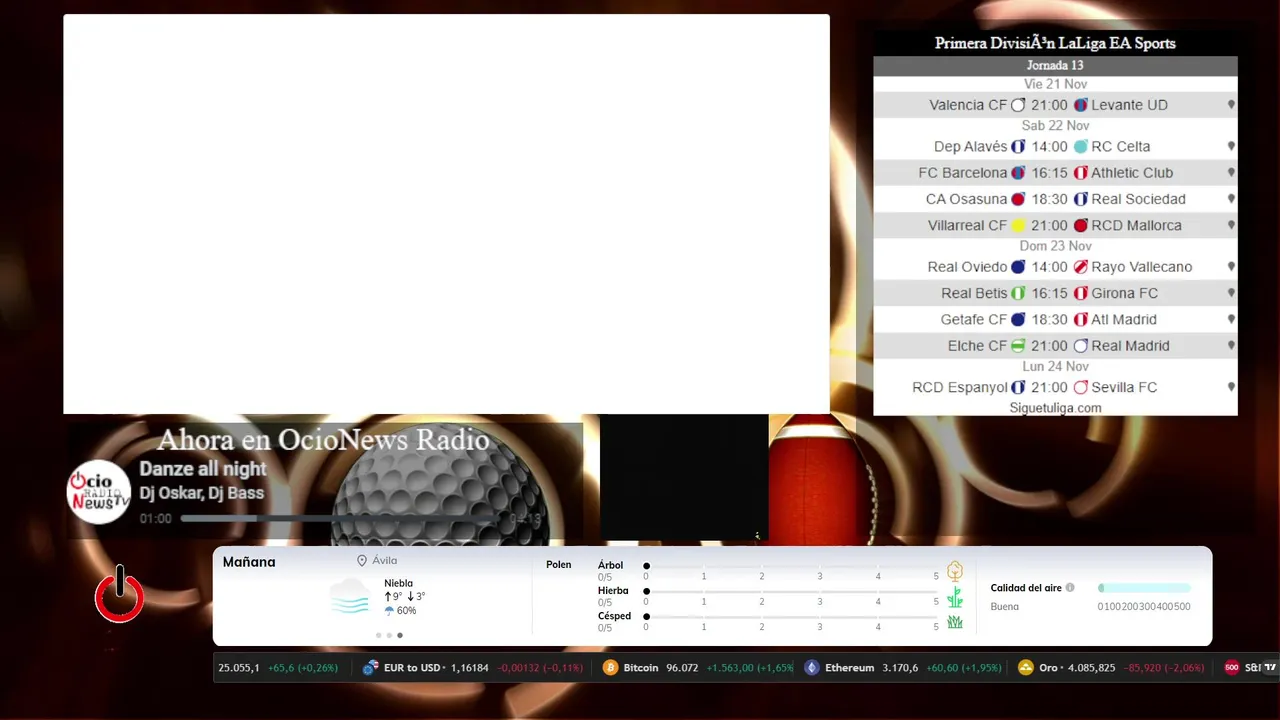The width and height of the screenshot is (1280, 720).
Task: Click the Lun 24 Nov date label
Action: click(1055, 367)
